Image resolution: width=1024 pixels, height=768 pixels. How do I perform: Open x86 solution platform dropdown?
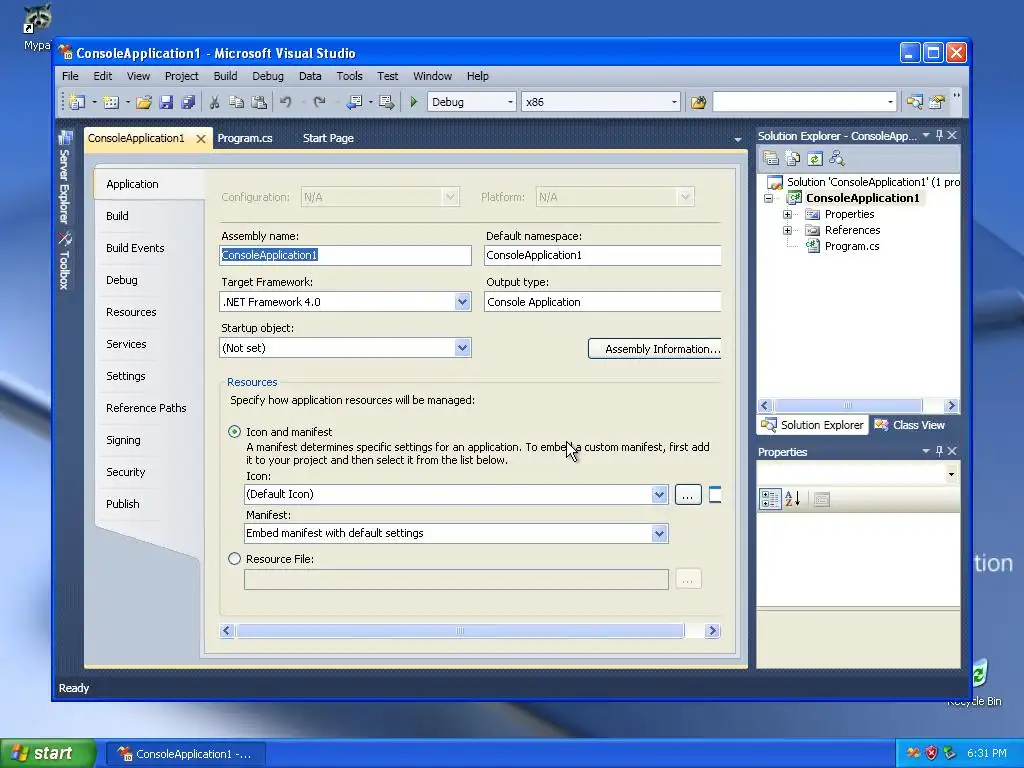click(674, 102)
